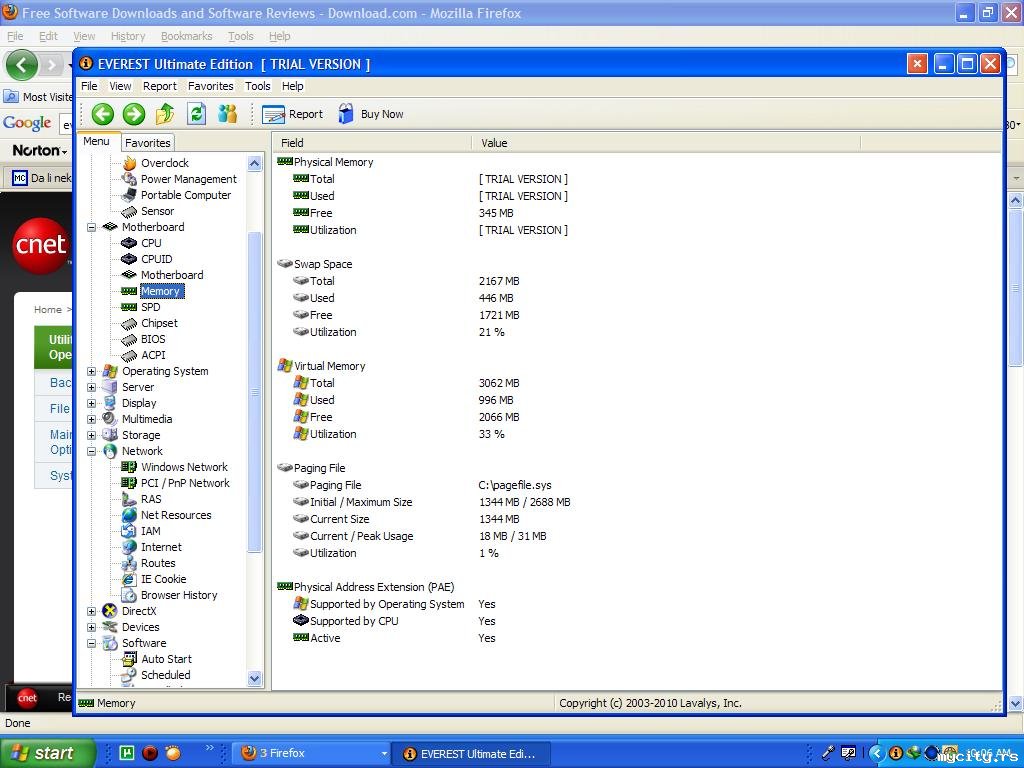
Task: Click the Buy Now shopping bag button
Action: click(x=371, y=114)
